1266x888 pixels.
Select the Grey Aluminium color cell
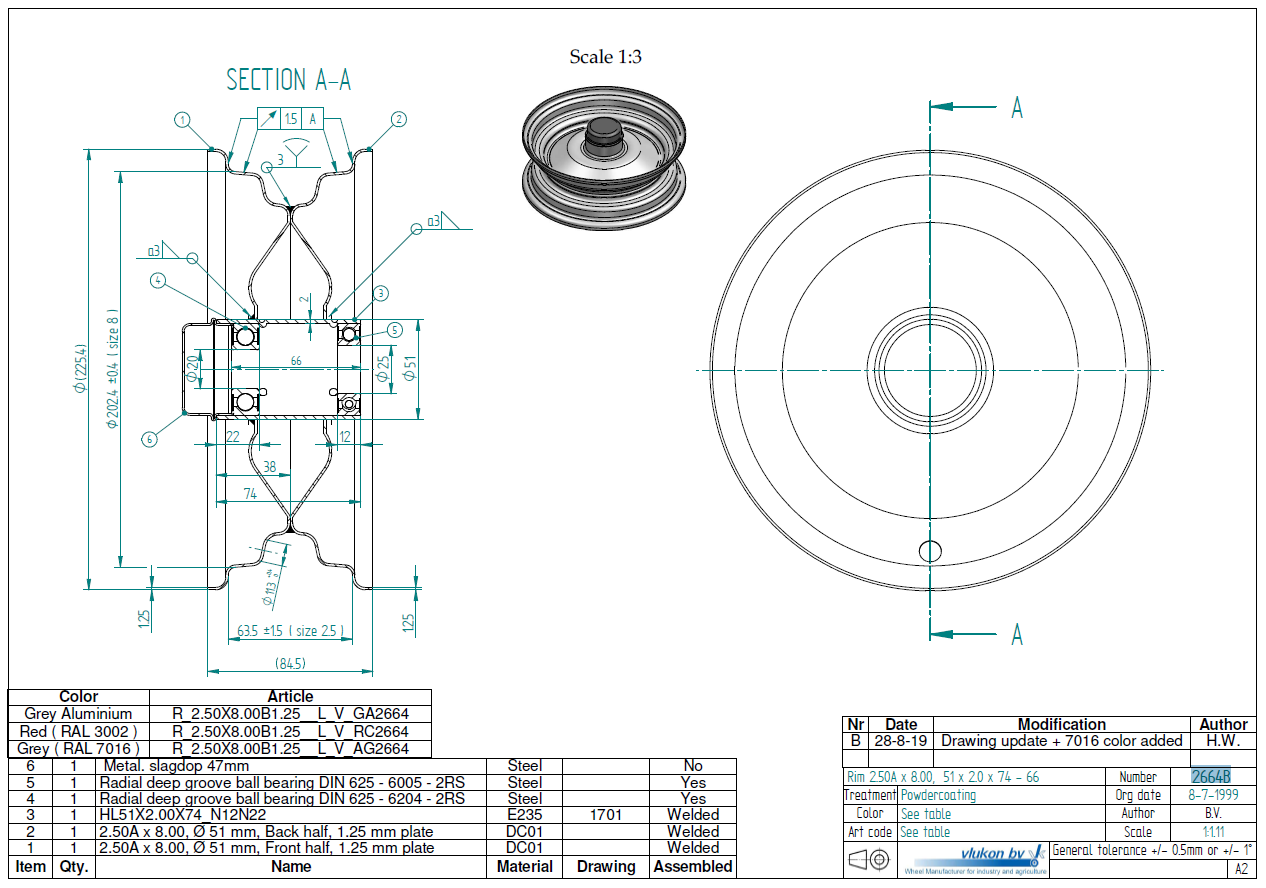click(79, 714)
